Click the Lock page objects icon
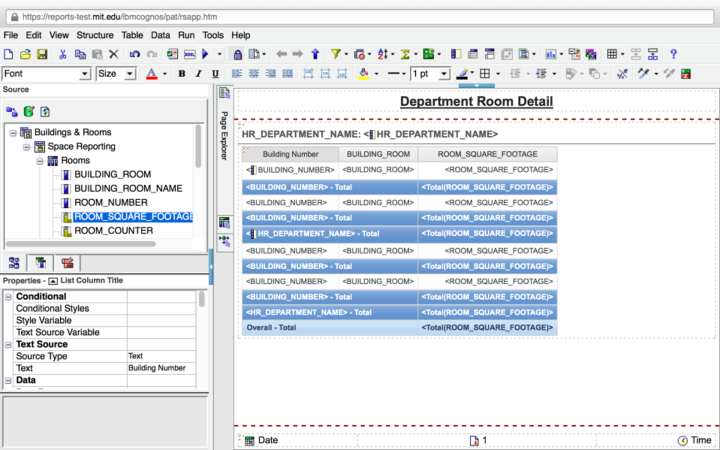The width and height of the screenshot is (720, 450). click(238, 54)
